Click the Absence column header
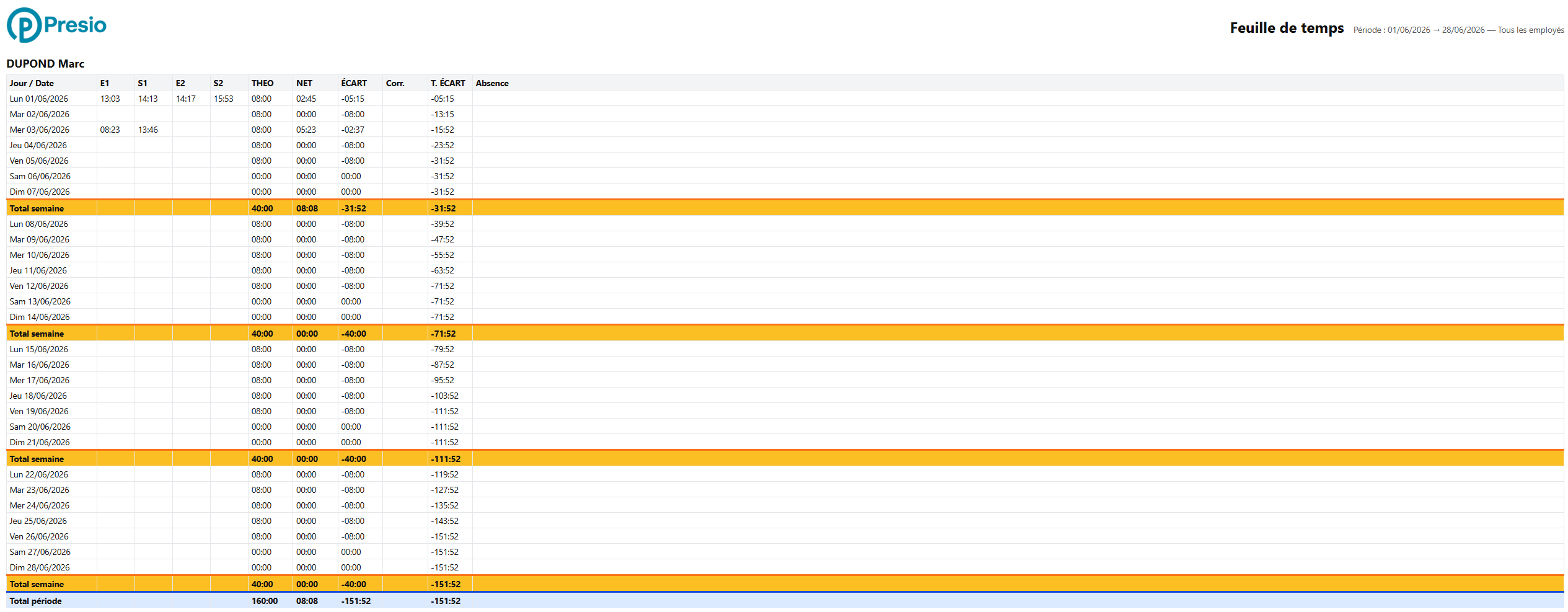Image resolution: width=1568 pixels, height=612 pixels. point(492,83)
